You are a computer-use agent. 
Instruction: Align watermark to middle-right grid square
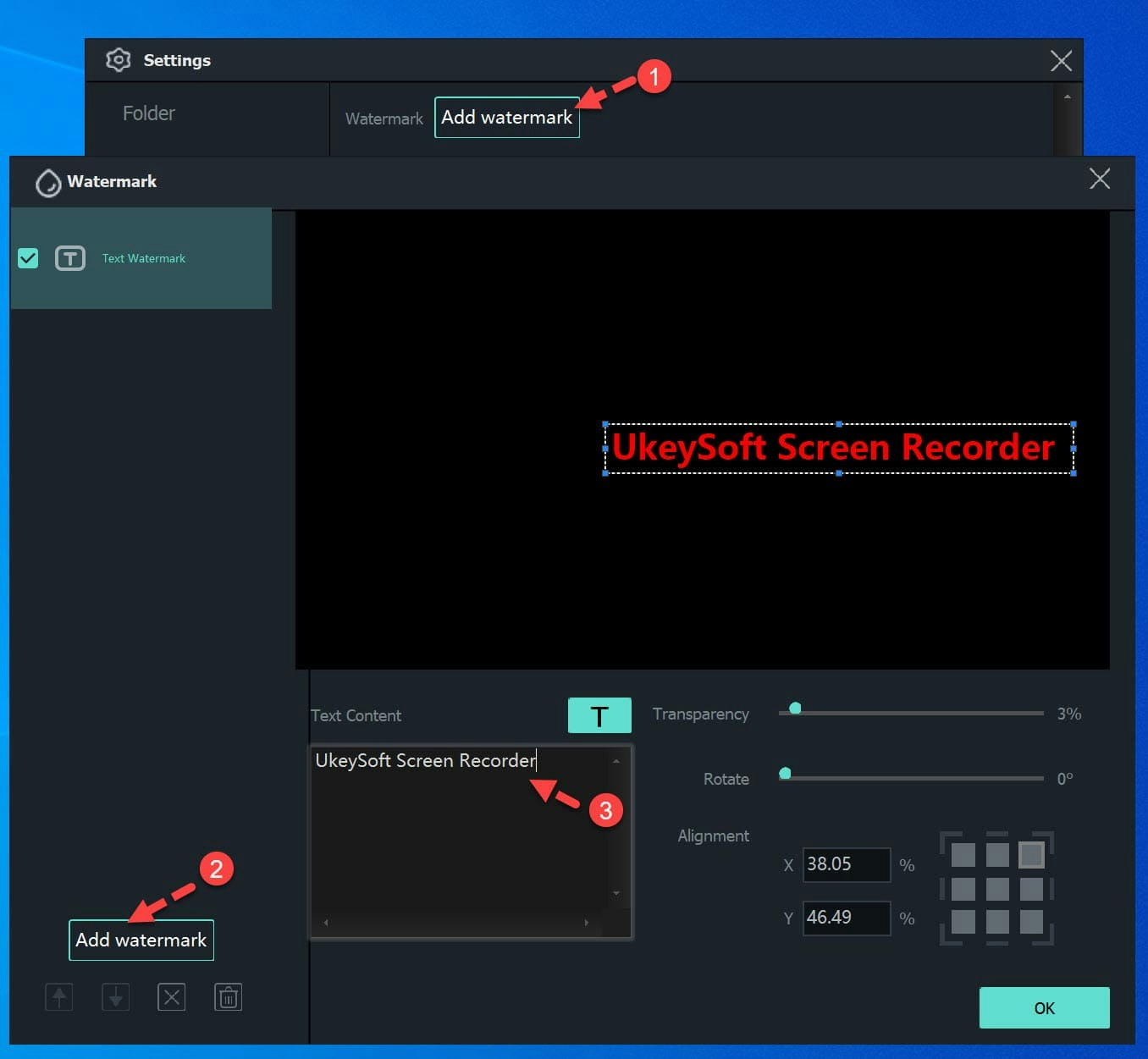1031,889
